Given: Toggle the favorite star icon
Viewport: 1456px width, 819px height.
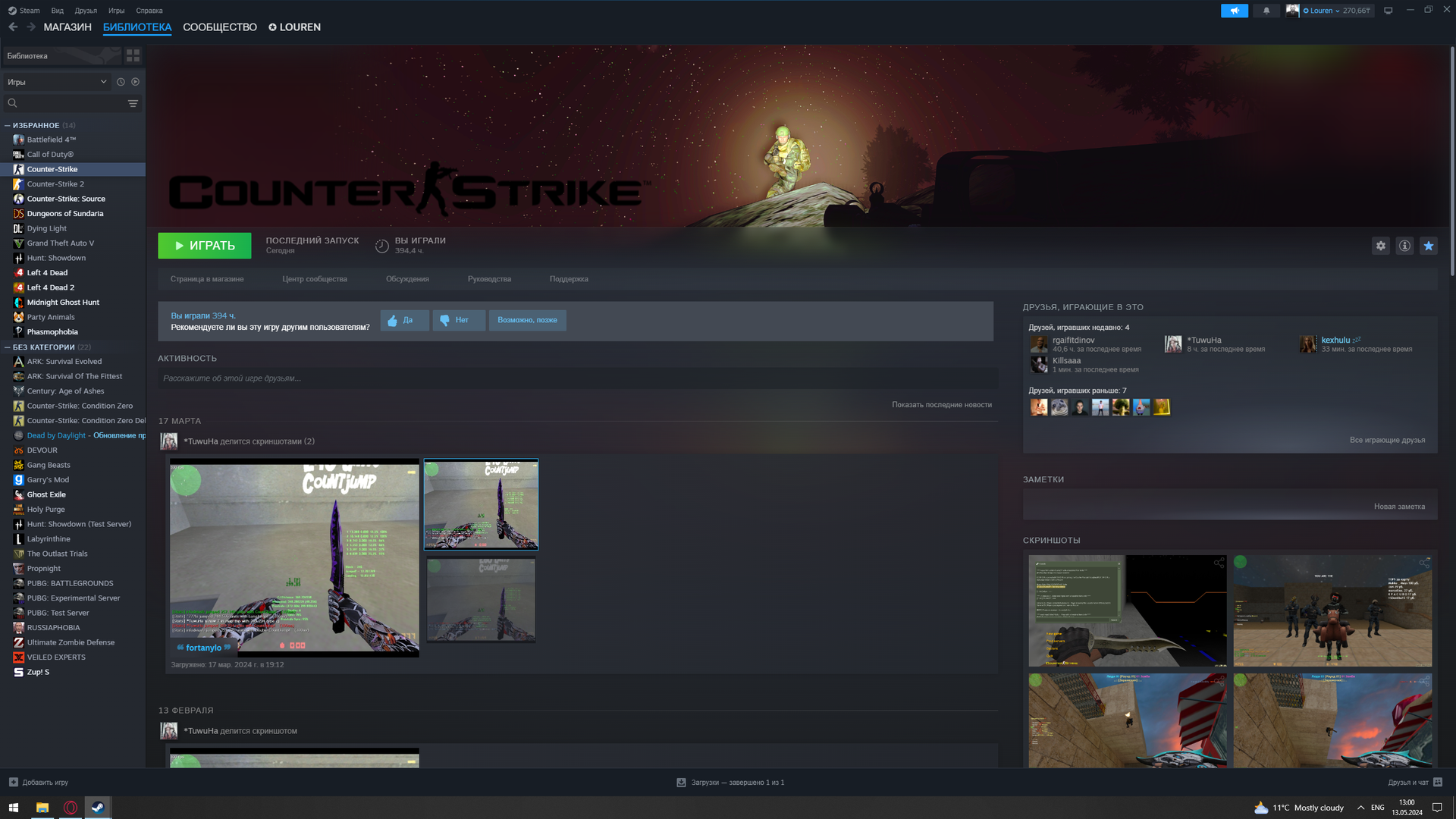Looking at the screenshot, I should point(1429,246).
